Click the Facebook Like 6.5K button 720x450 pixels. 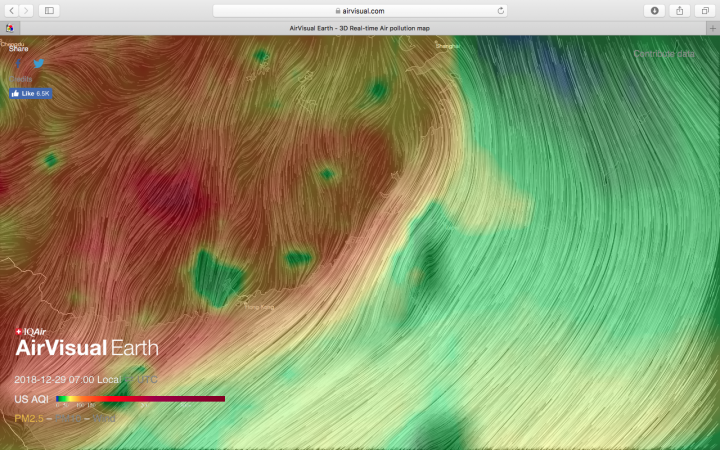[30, 94]
